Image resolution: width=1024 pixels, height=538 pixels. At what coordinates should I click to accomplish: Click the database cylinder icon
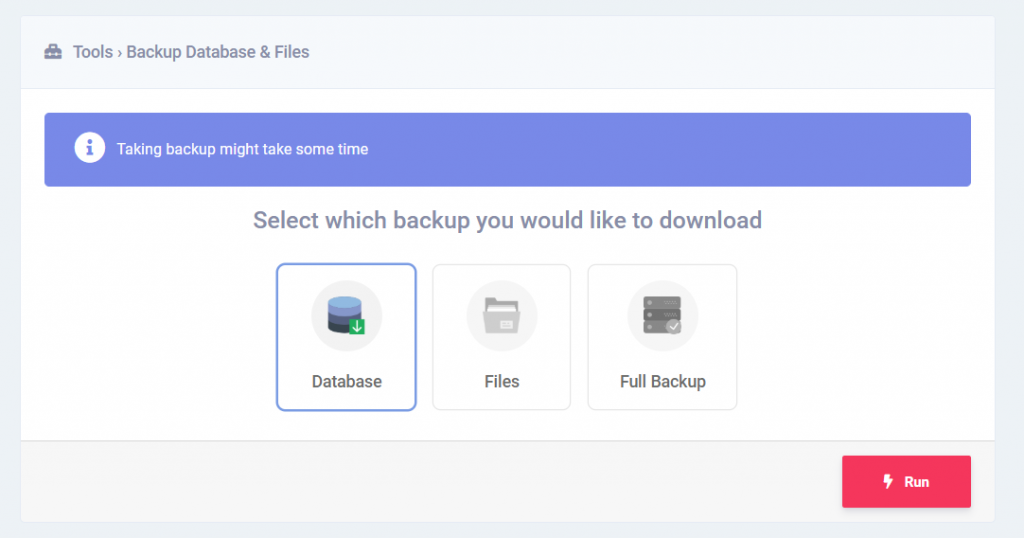[346, 315]
